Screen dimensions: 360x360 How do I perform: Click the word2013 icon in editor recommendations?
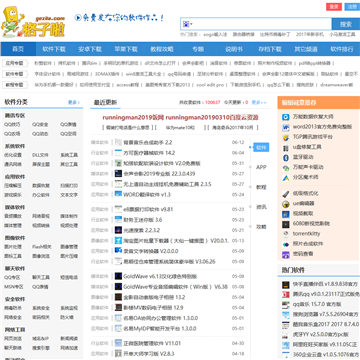tap(286, 127)
